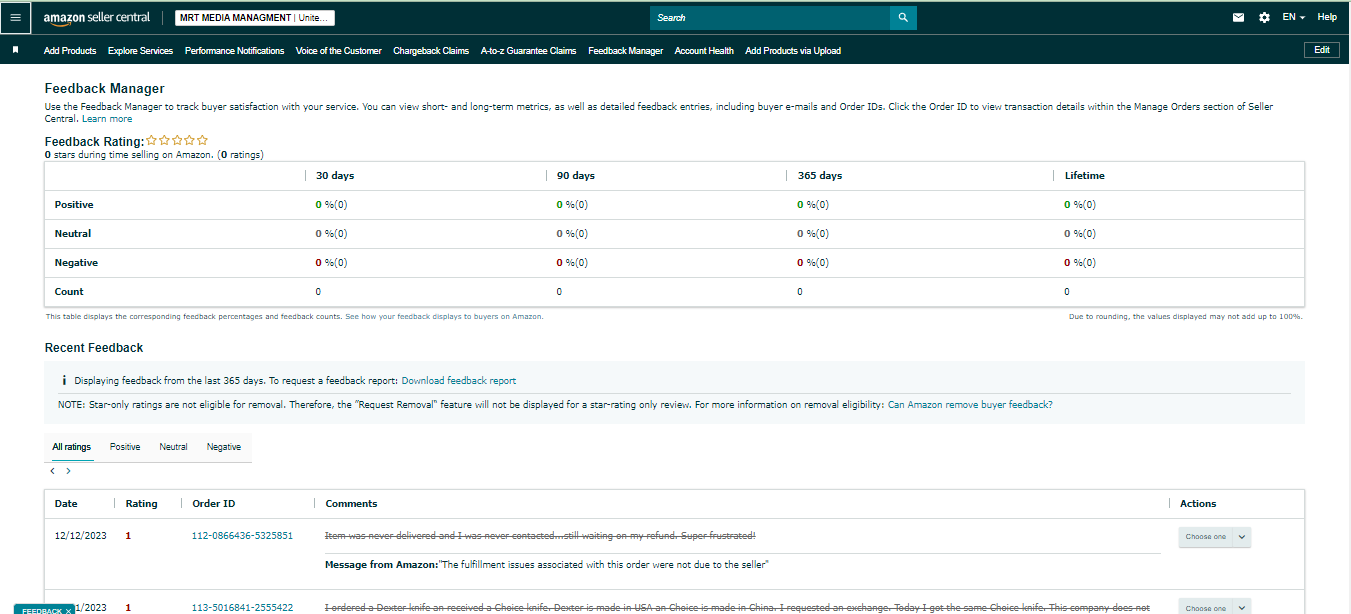Open Choose one dropdown for order 112-0866436-5325851
The width and height of the screenshot is (1351, 614).
coord(1214,537)
